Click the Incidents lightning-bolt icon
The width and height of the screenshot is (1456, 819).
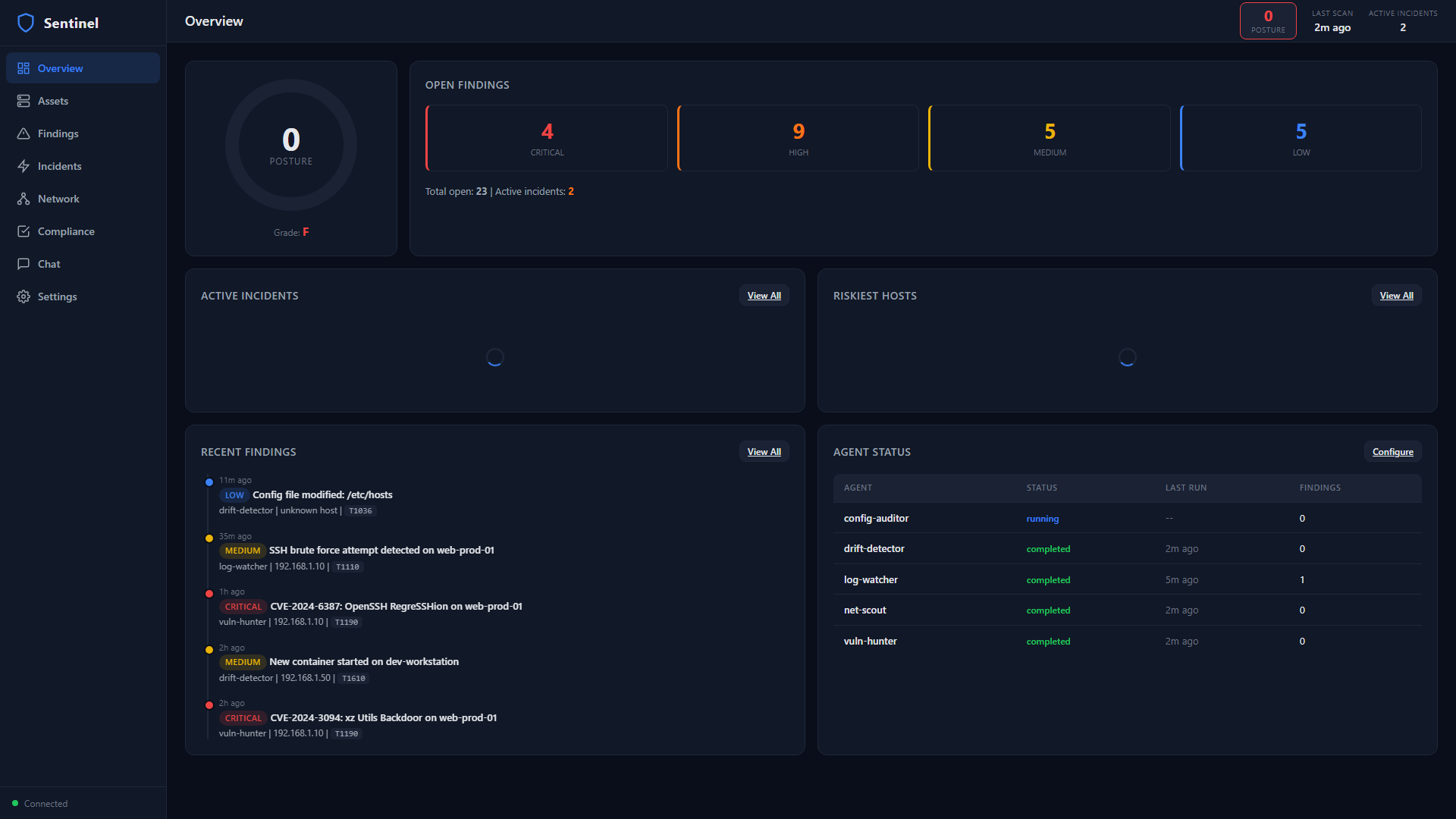coord(24,165)
